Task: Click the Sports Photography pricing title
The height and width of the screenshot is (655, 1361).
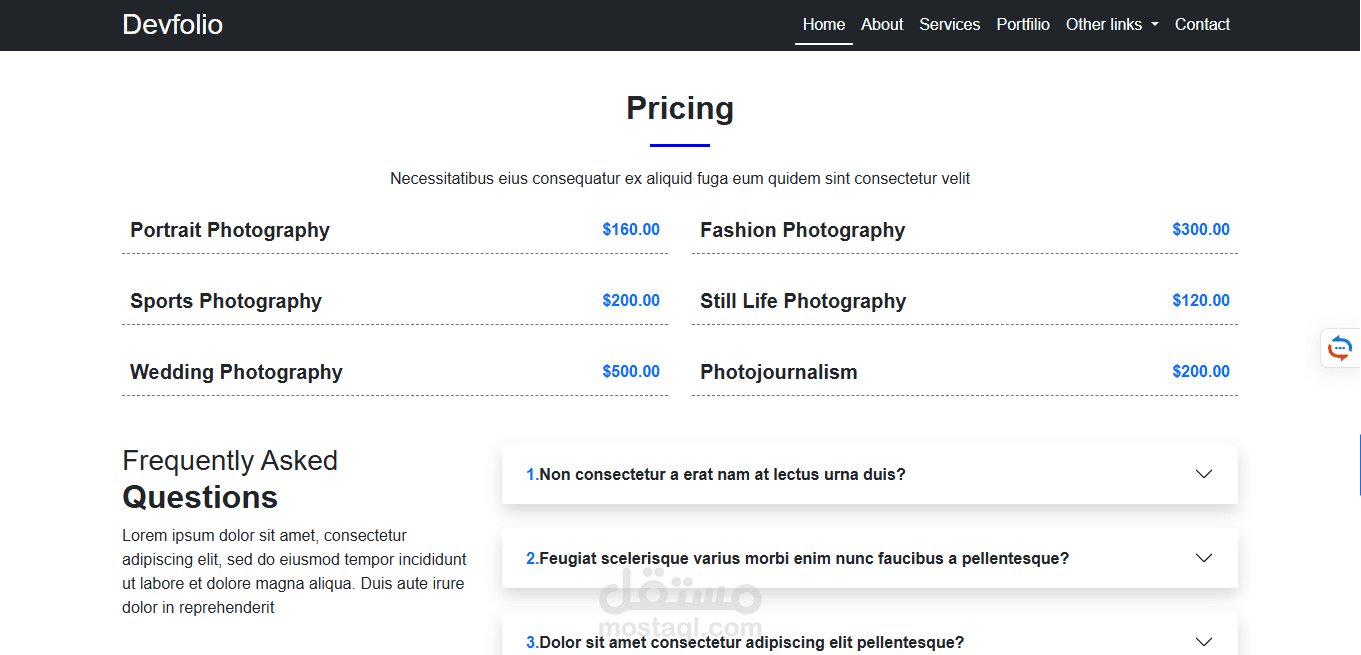Action: [226, 301]
